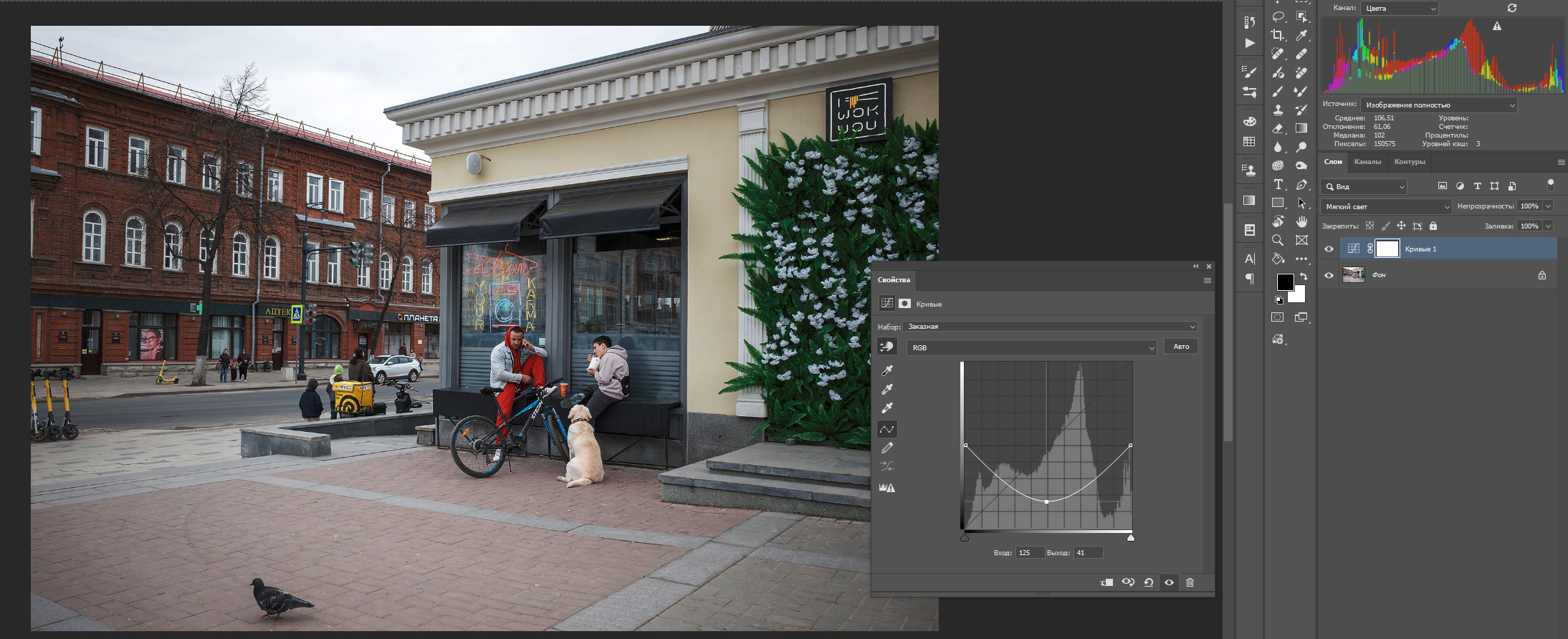
Task: Open the RGB channel dropdown
Action: (1031, 348)
